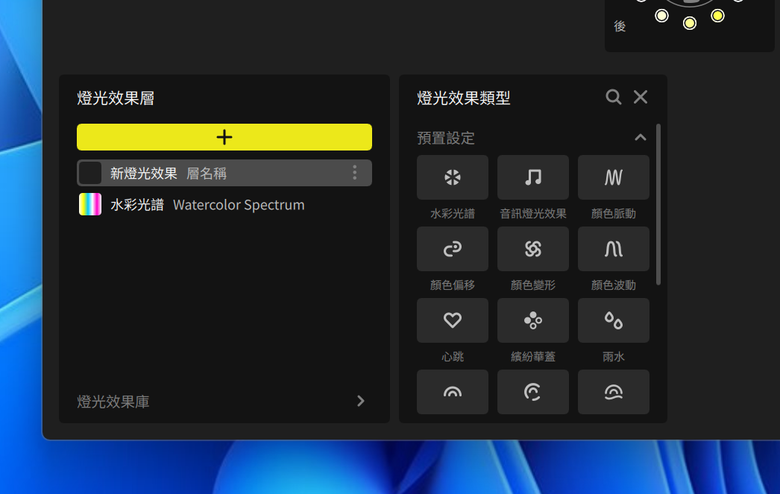
Task: Open the 新燈光效果 layer options menu
Action: 355,173
